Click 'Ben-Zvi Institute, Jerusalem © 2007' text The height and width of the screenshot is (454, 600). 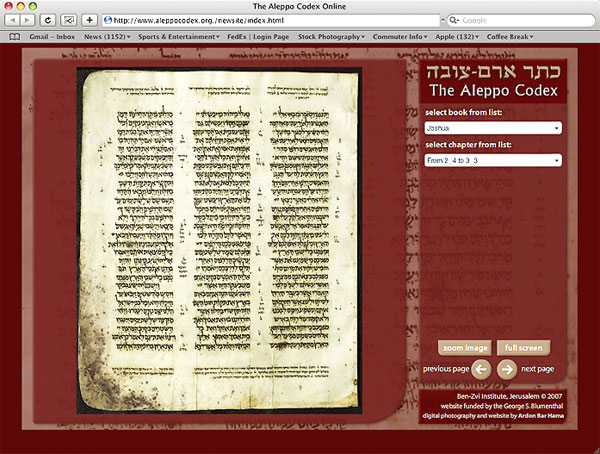tap(509, 397)
